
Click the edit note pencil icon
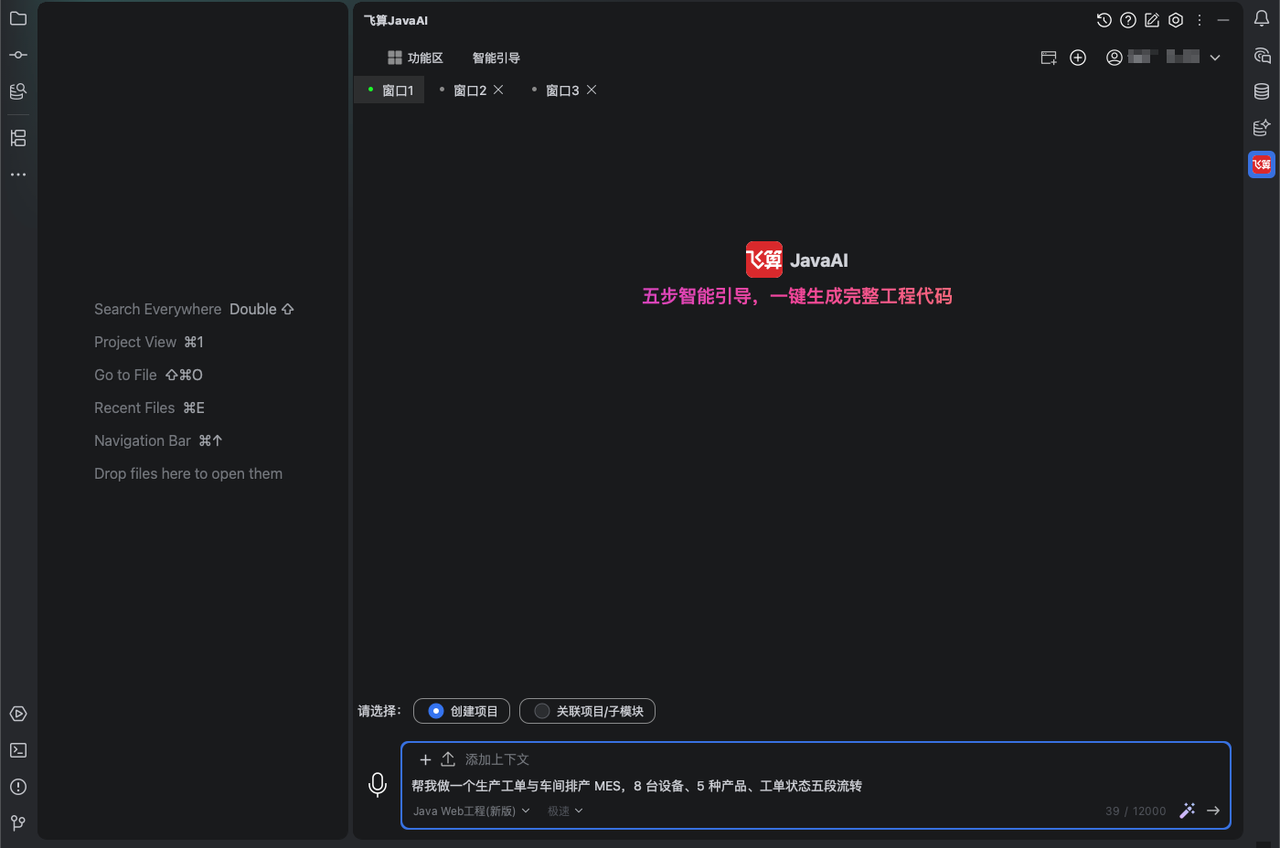tap(1152, 20)
